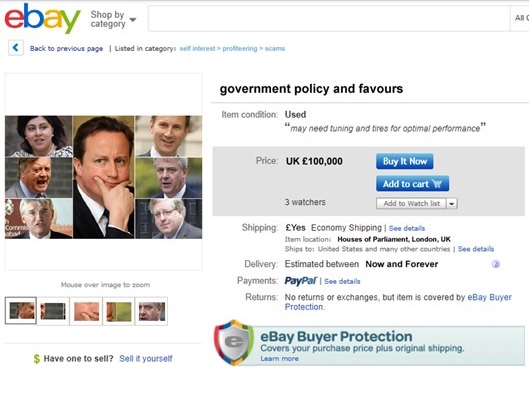This screenshot has height=407, width=529.
Task: Open the 'scams' category breadcrumb
Action: pyautogui.click(x=275, y=49)
